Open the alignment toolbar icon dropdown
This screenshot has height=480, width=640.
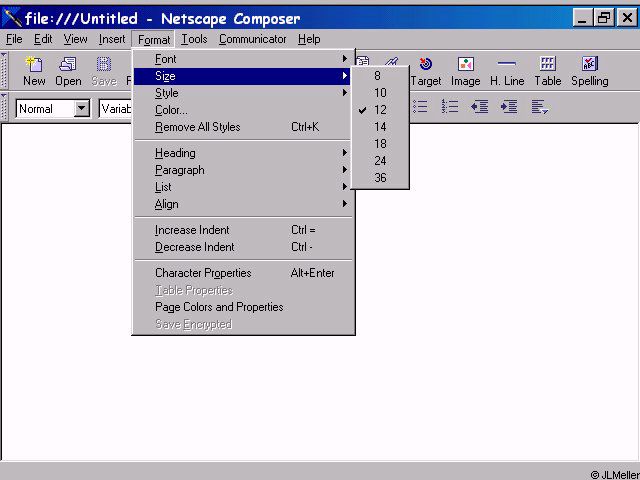click(540, 107)
